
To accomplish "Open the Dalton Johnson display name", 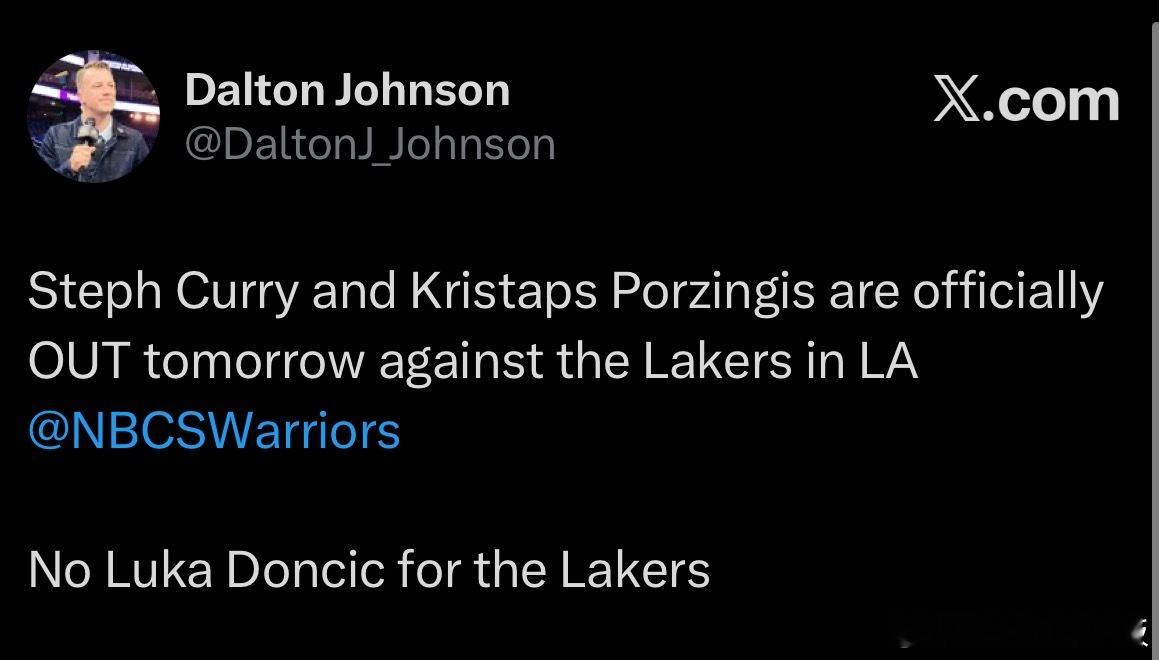I will pos(347,91).
